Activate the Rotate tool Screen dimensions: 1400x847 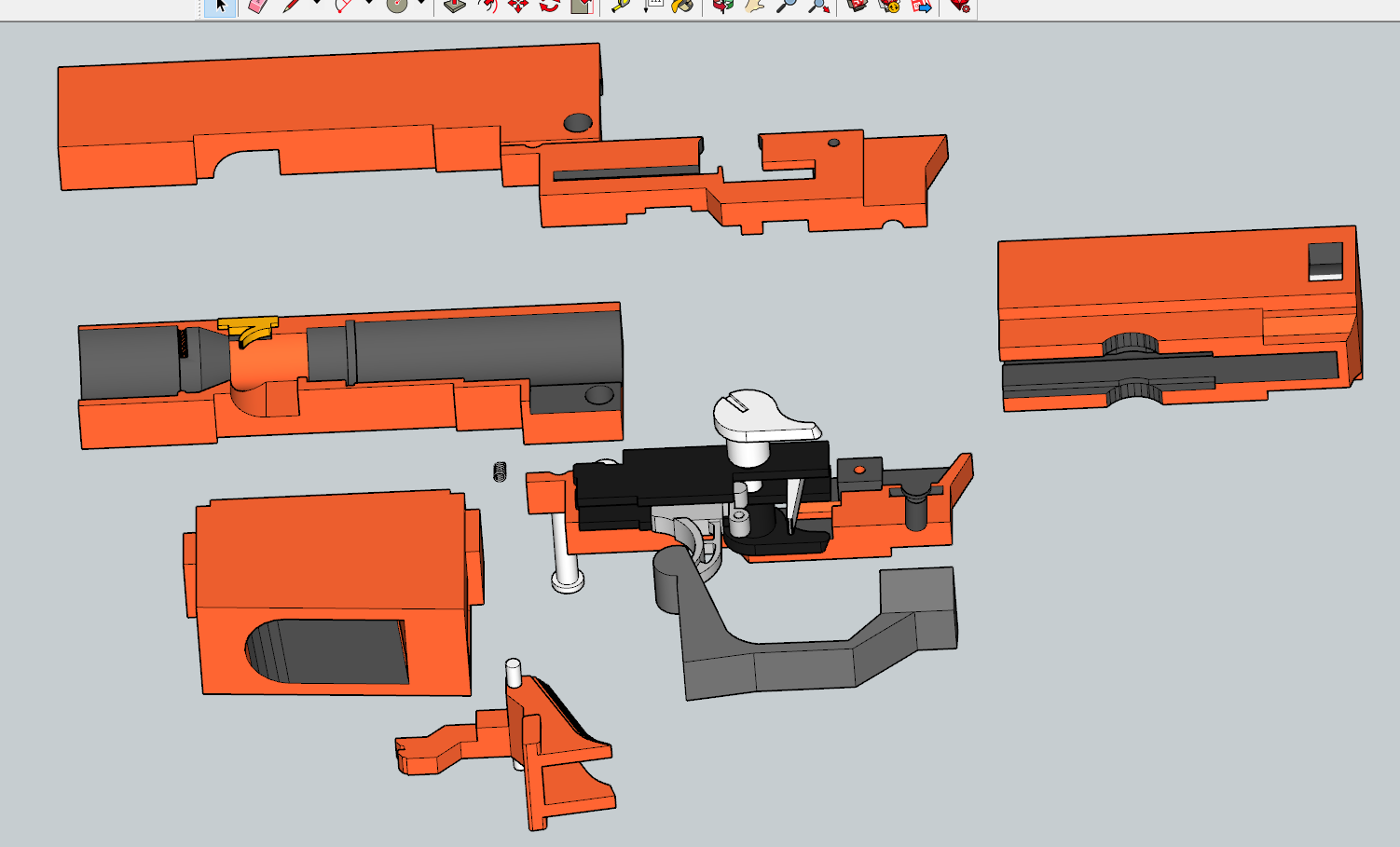pos(550,6)
